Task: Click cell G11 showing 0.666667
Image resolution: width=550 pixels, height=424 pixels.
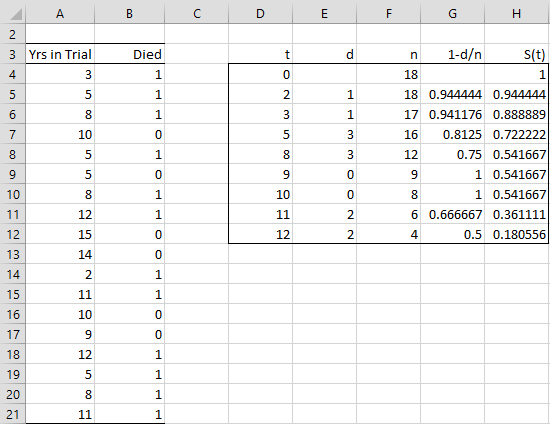Action: (452, 214)
